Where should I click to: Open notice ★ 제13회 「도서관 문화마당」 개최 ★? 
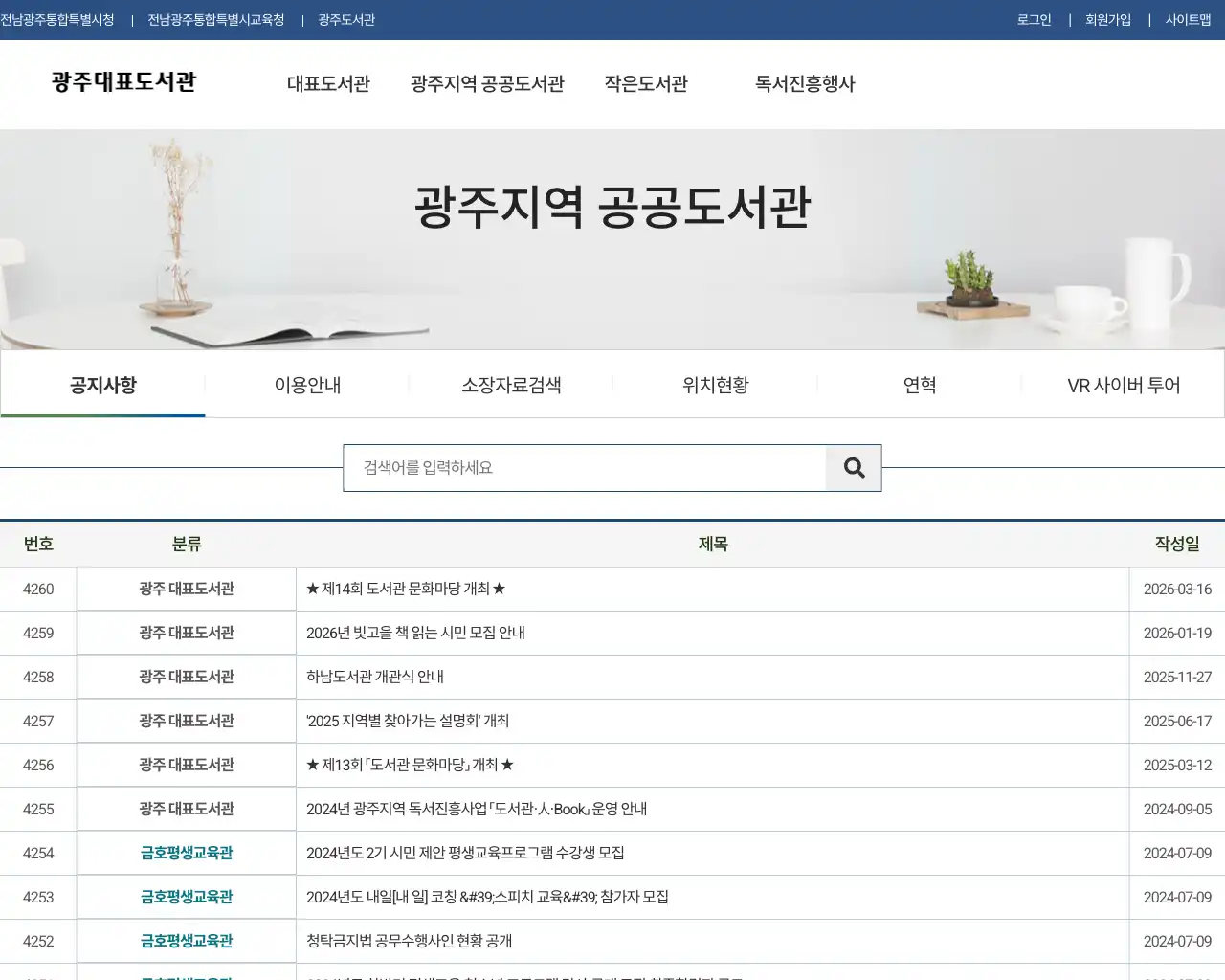pyautogui.click(x=410, y=765)
